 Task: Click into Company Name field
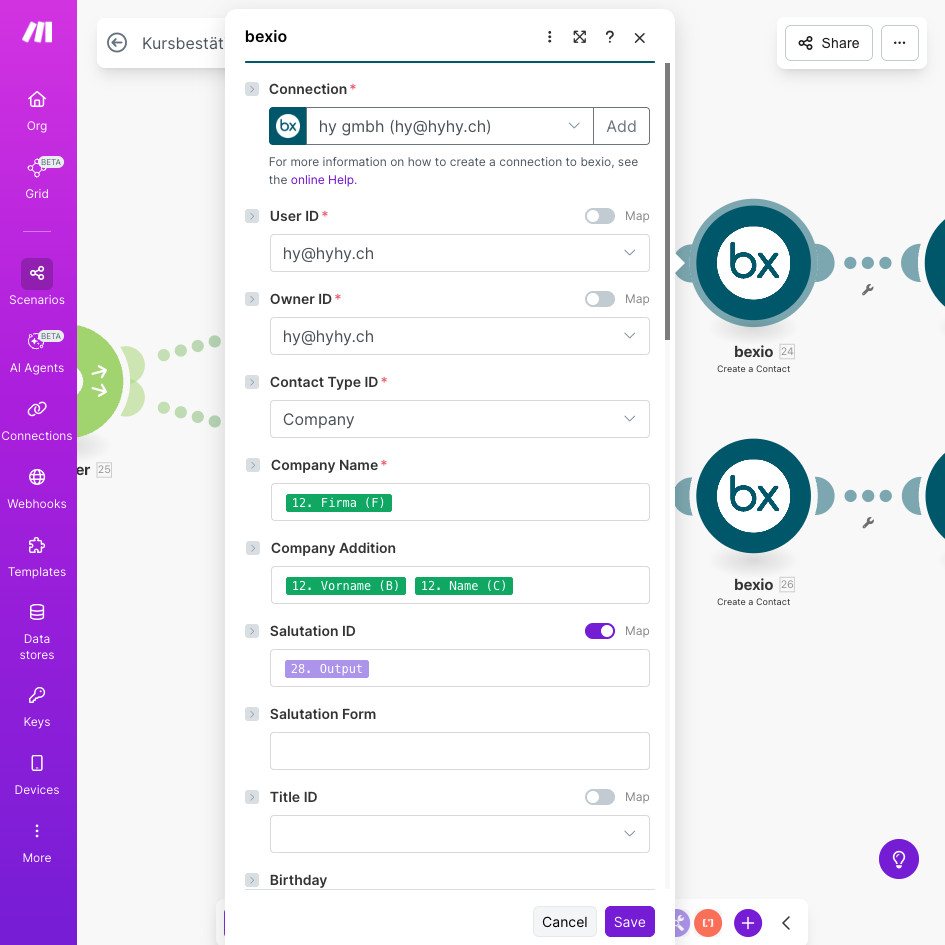pyautogui.click(x=460, y=502)
